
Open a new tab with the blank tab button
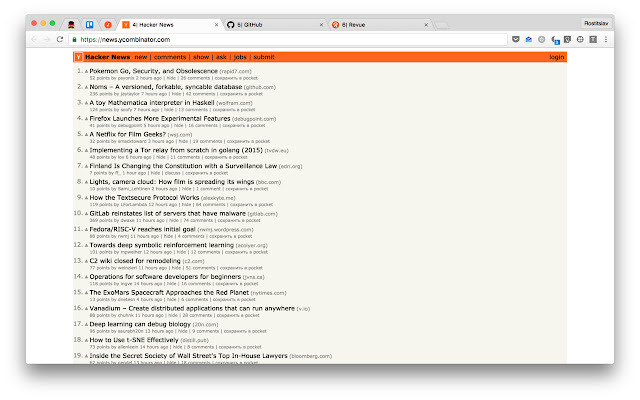pyautogui.click(x=441, y=25)
